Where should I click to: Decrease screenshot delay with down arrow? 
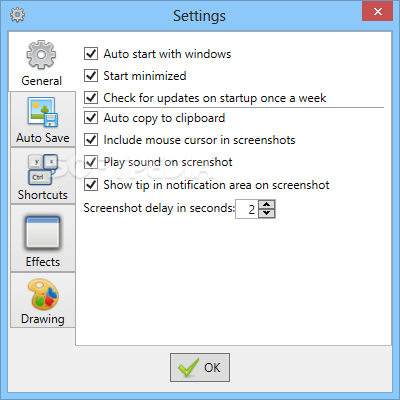[x=267, y=213]
